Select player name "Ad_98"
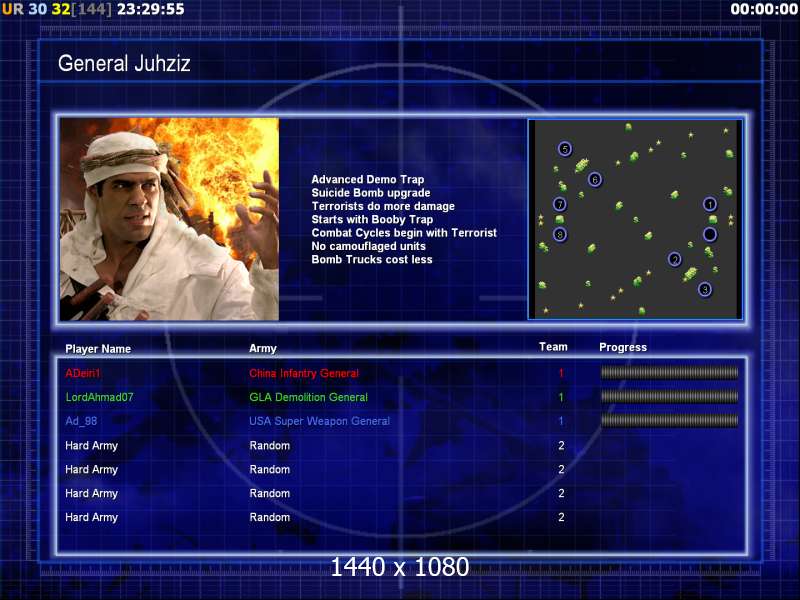Viewport: 800px width, 600px height. tap(81, 421)
